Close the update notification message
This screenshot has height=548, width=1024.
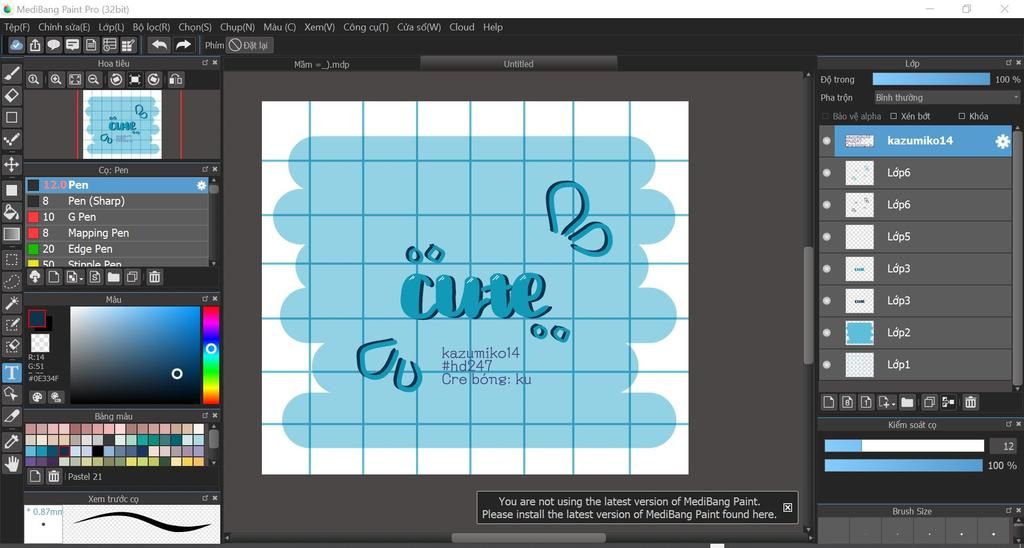(x=787, y=508)
